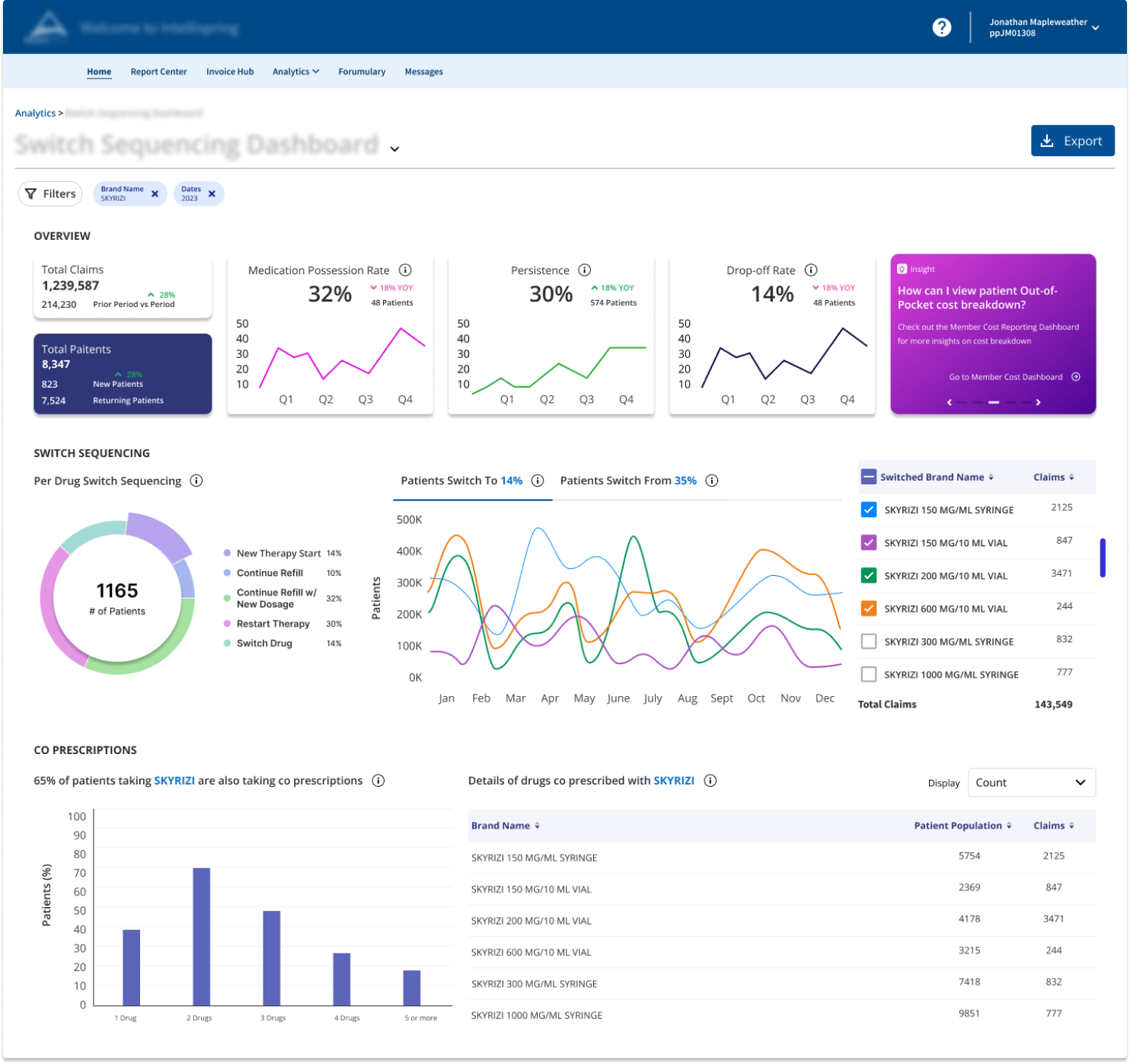The width and height of the screenshot is (1130, 1064).
Task: Click the Switch Drug legend dot
Action: [x=227, y=644]
